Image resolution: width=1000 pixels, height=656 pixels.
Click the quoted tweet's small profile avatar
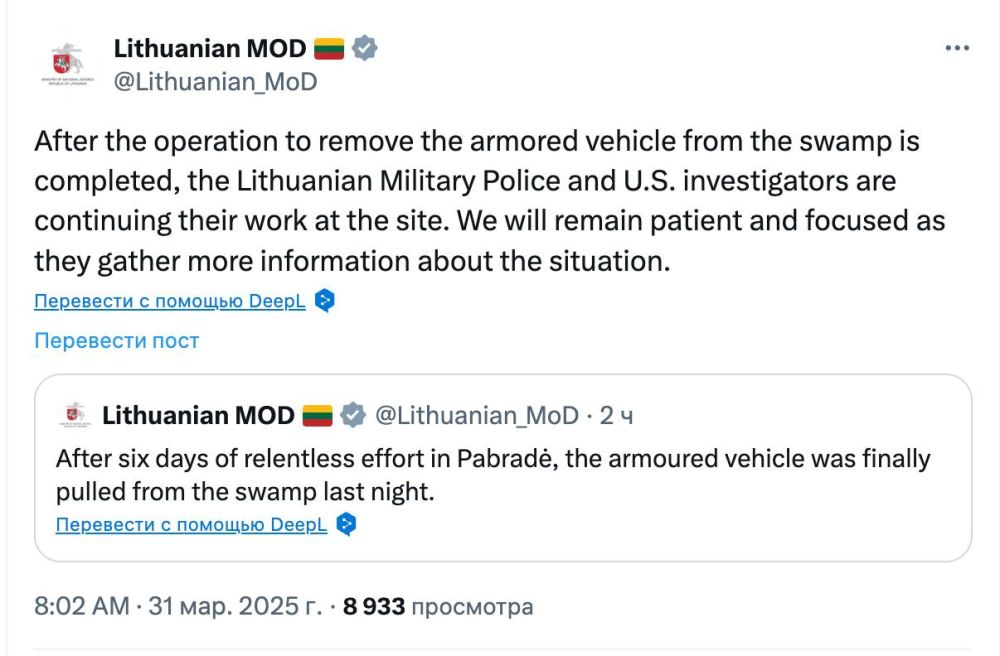coord(71,414)
